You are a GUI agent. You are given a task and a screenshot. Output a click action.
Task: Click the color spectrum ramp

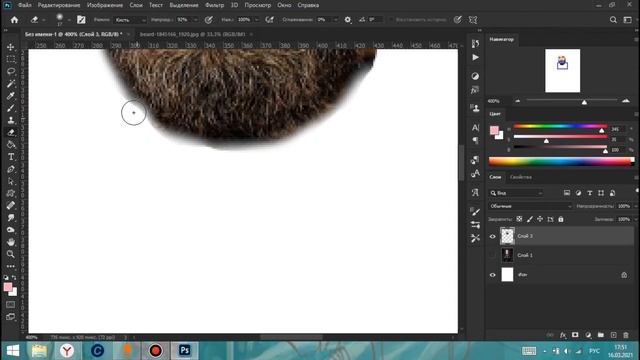561,162
